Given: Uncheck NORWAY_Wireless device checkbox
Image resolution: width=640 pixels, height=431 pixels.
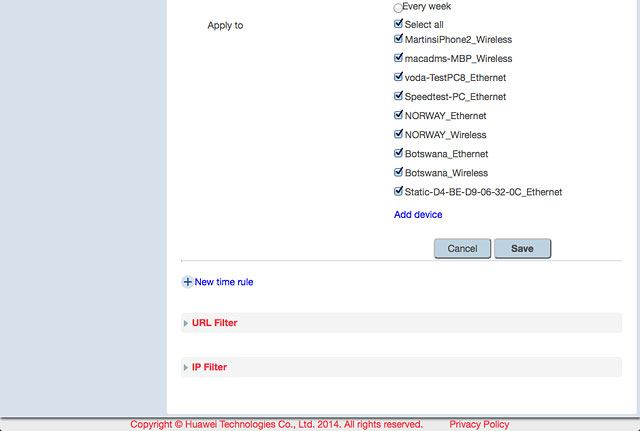Looking at the screenshot, I should point(398,134).
